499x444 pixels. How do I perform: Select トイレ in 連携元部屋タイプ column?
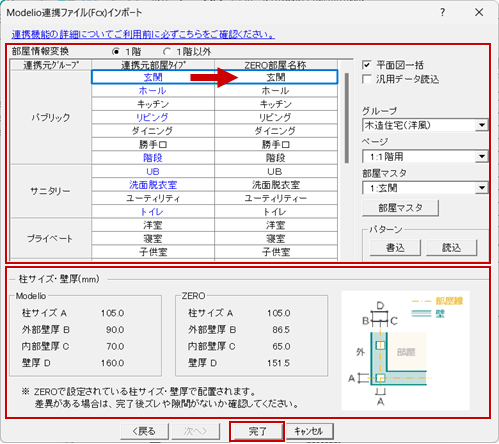coord(153,212)
